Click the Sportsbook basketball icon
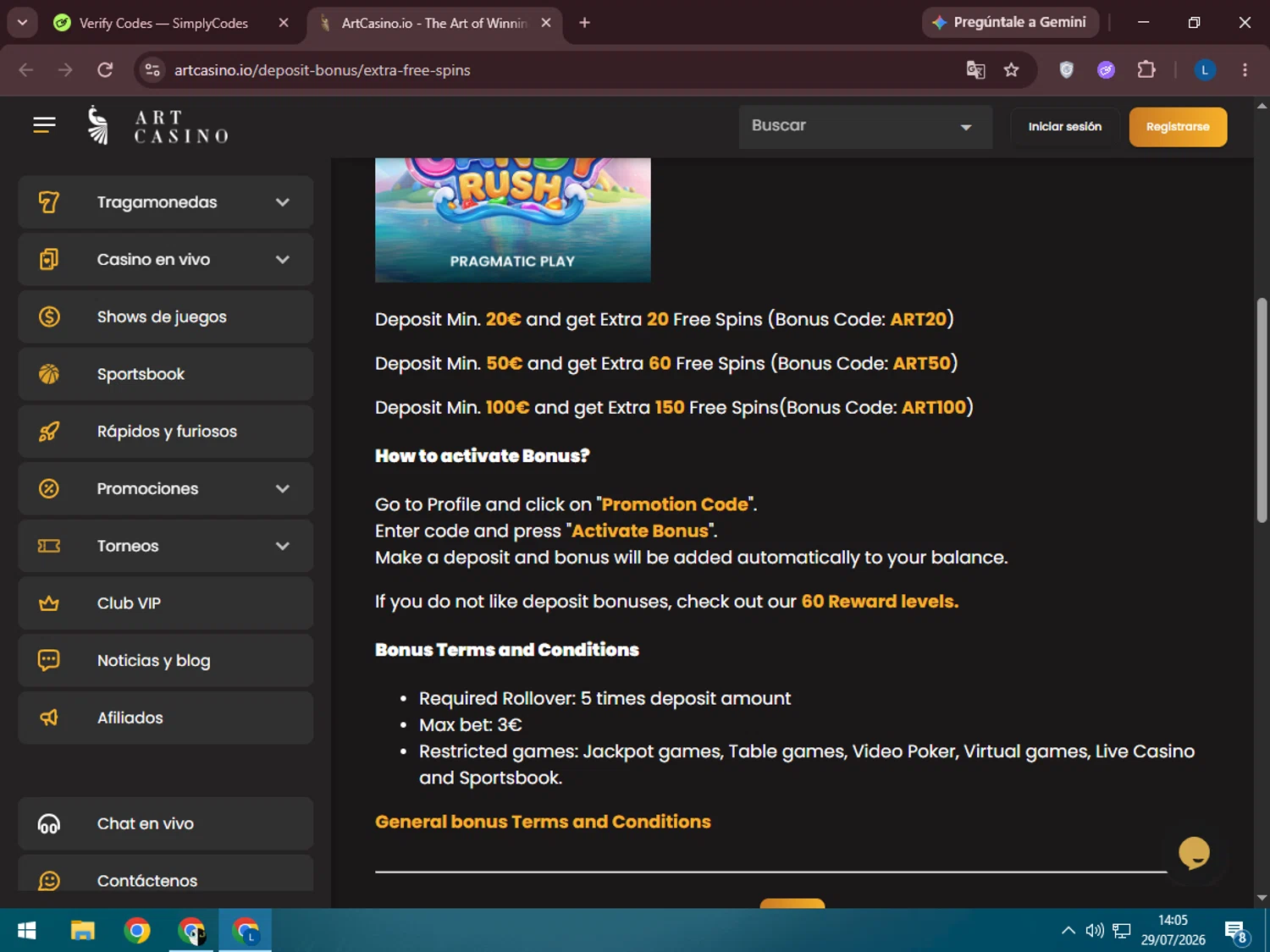Viewport: 1270px width, 952px height. coord(49,374)
